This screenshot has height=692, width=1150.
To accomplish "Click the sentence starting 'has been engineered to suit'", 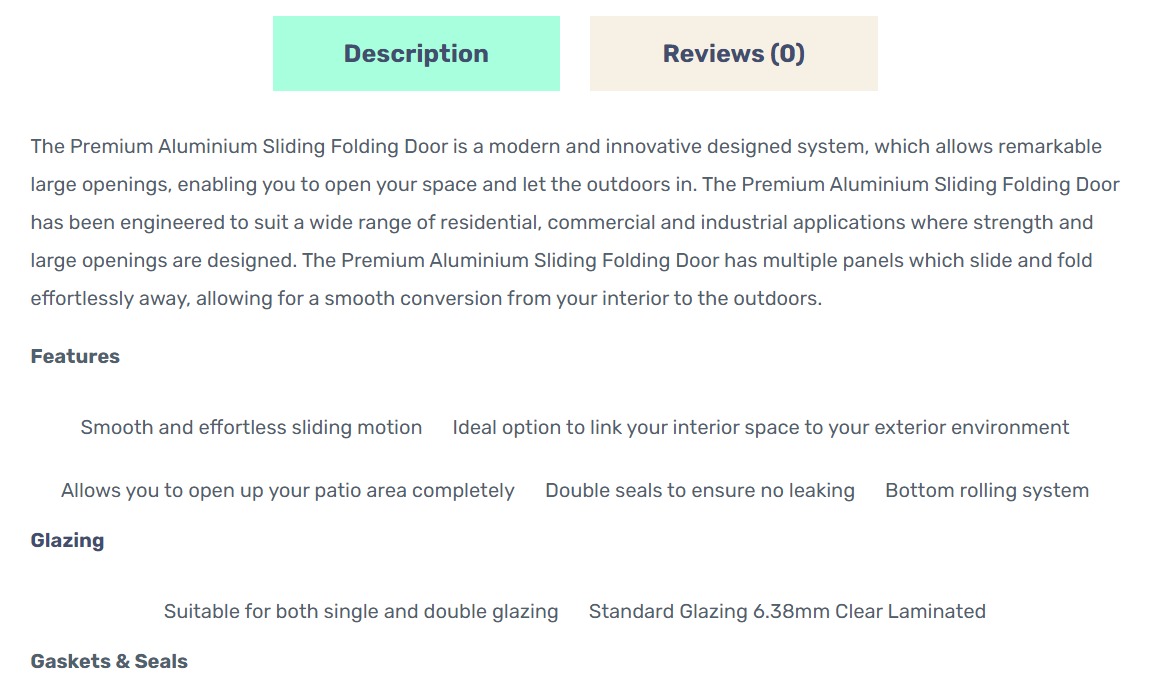I will click(562, 222).
